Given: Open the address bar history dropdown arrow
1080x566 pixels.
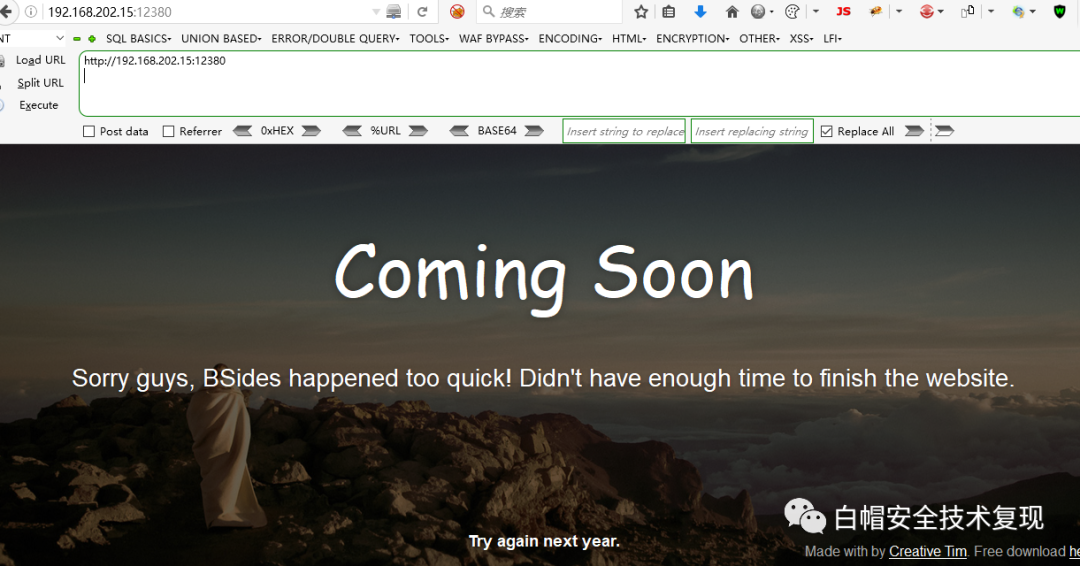Looking at the screenshot, I should pos(375,12).
